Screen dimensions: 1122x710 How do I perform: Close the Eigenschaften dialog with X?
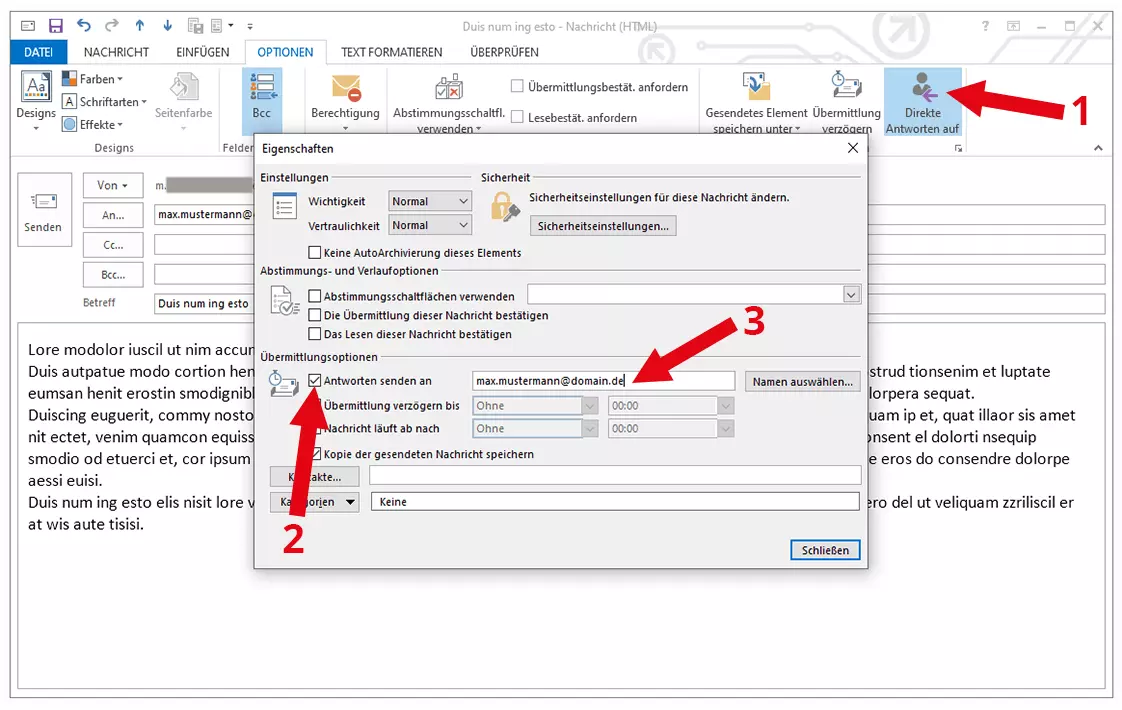pos(852,148)
